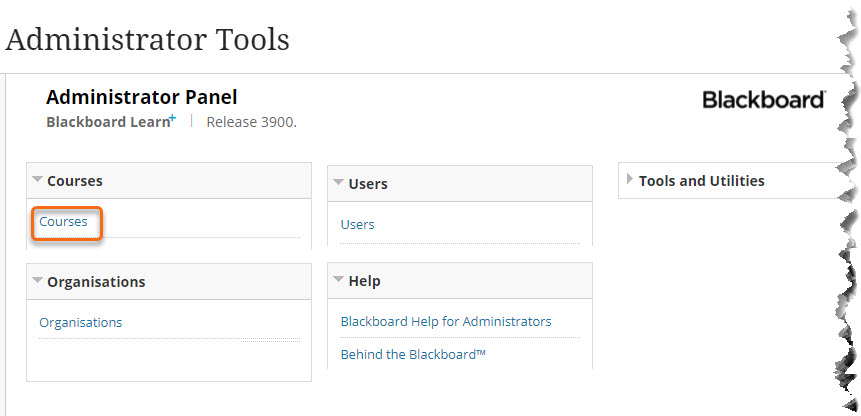The height and width of the screenshot is (416, 861).
Task: Collapse the Users panel triangle
Action: click(x=339, y=182)
